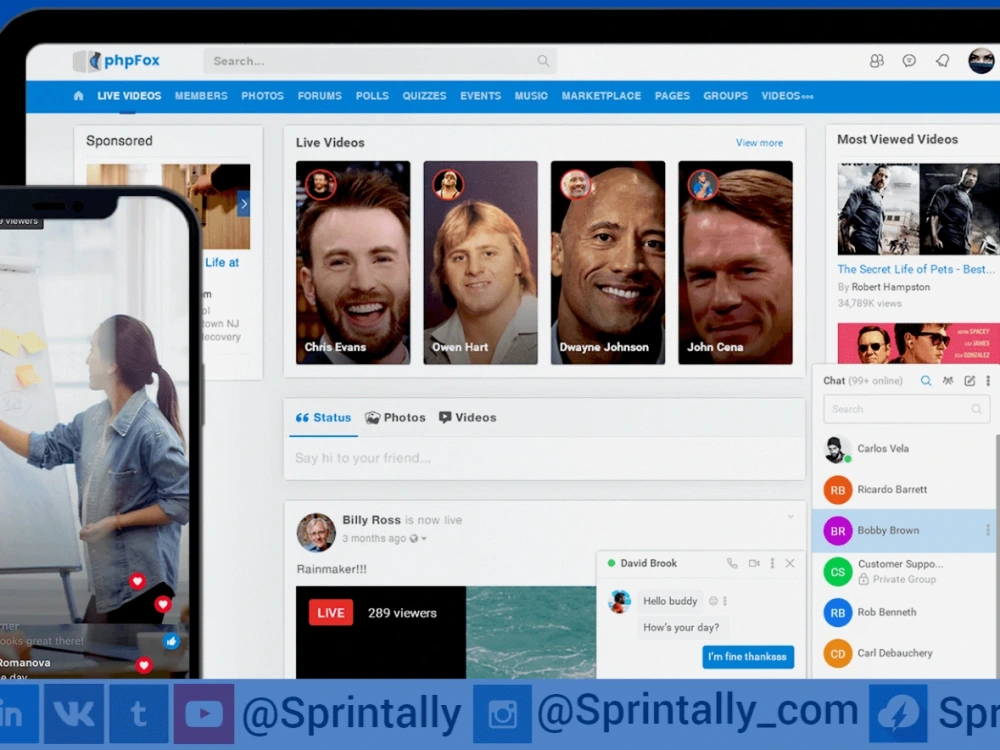Open John Cena live video thumbnail

[735, 263]
